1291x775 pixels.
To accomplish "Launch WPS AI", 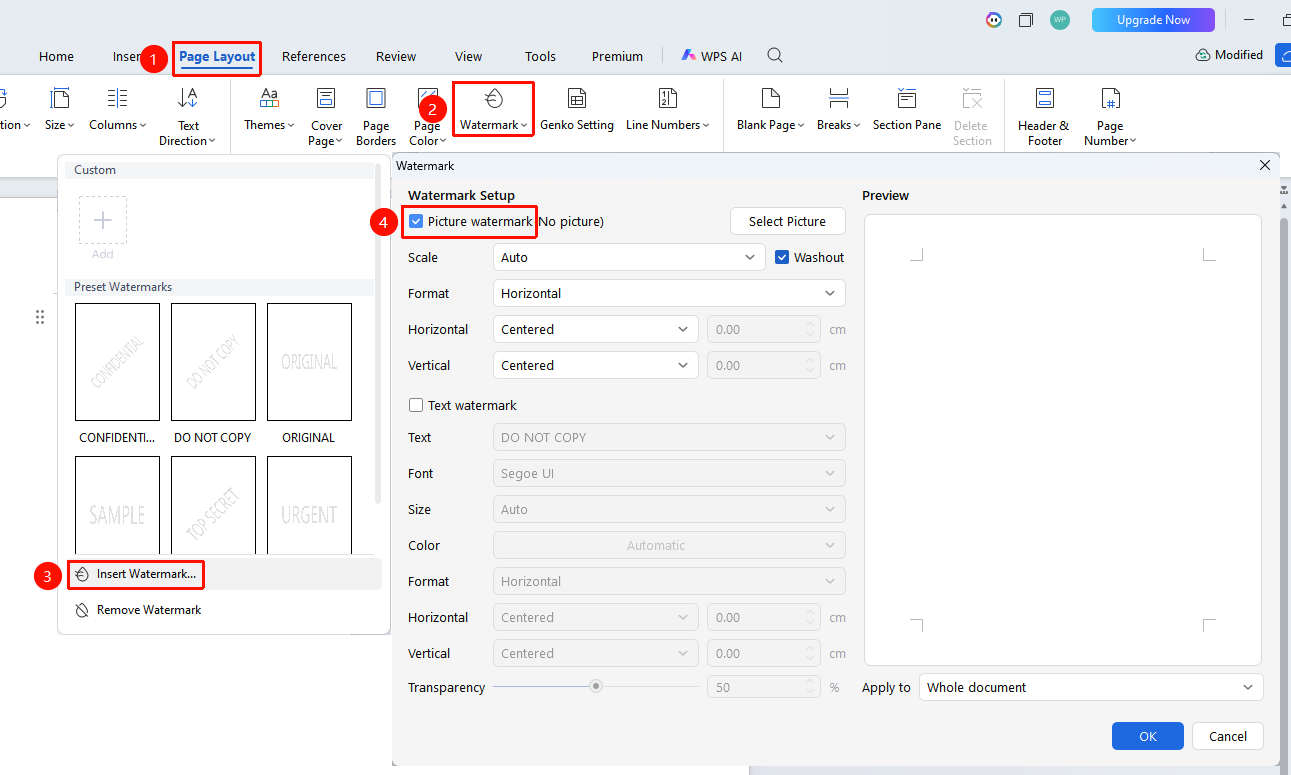I will (712, 56).
